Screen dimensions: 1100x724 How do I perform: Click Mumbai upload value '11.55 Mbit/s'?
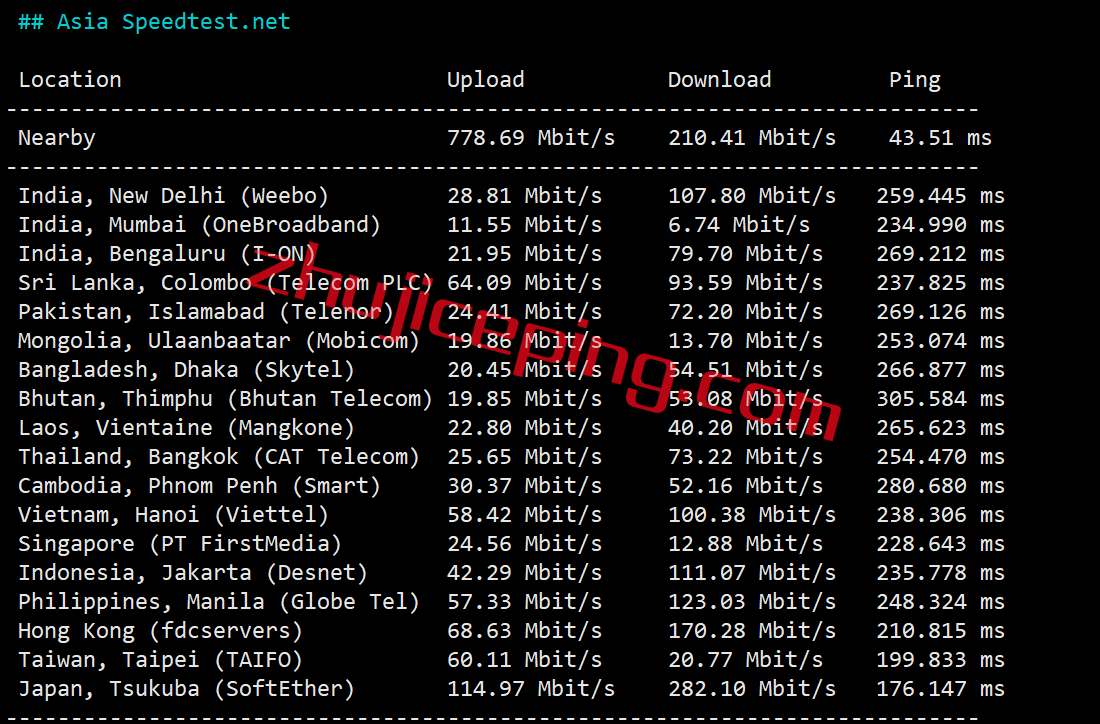click(x=525, y=224)
